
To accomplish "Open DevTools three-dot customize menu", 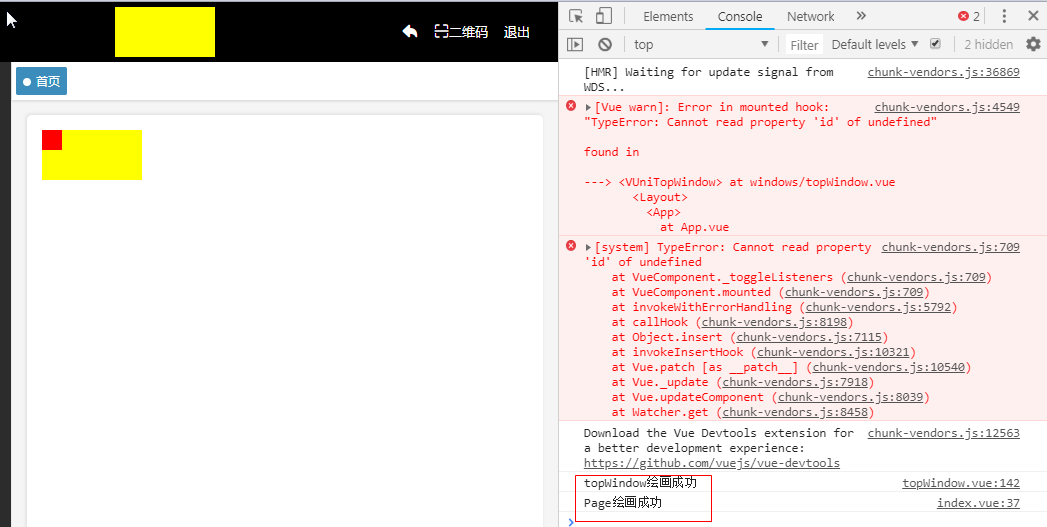I will click(x=1004, y=16).
